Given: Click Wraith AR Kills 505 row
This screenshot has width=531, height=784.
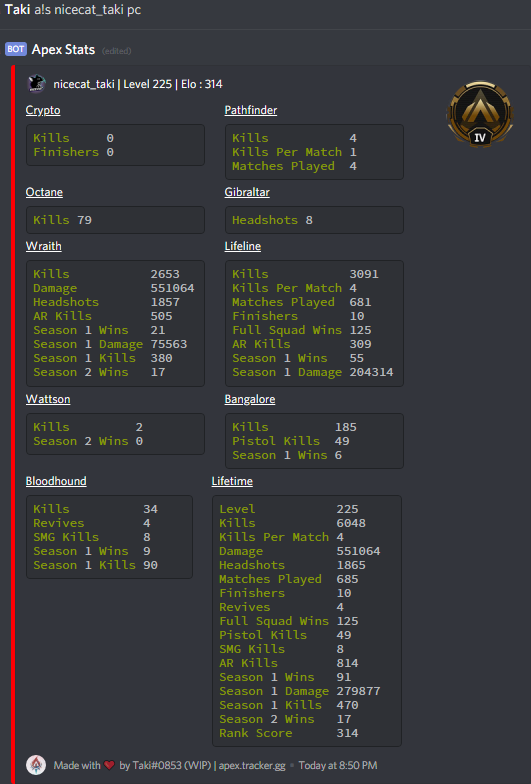Looking at the screenshot, I should pyautogui.click(x=102, y=316).
